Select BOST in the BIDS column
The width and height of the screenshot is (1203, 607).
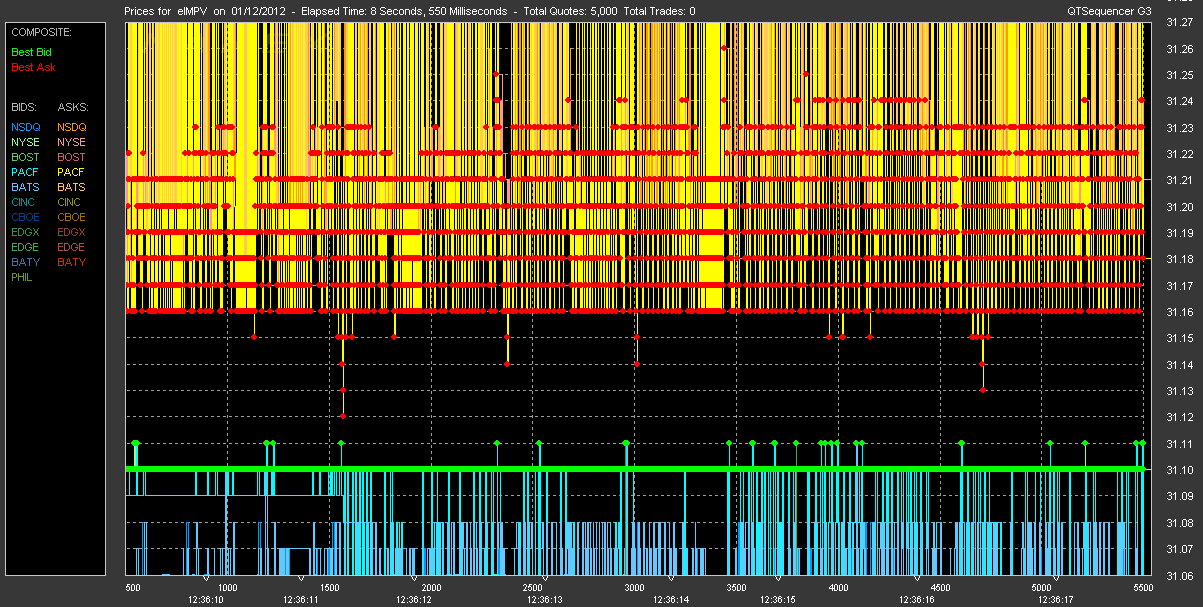[x=25, y=157]
